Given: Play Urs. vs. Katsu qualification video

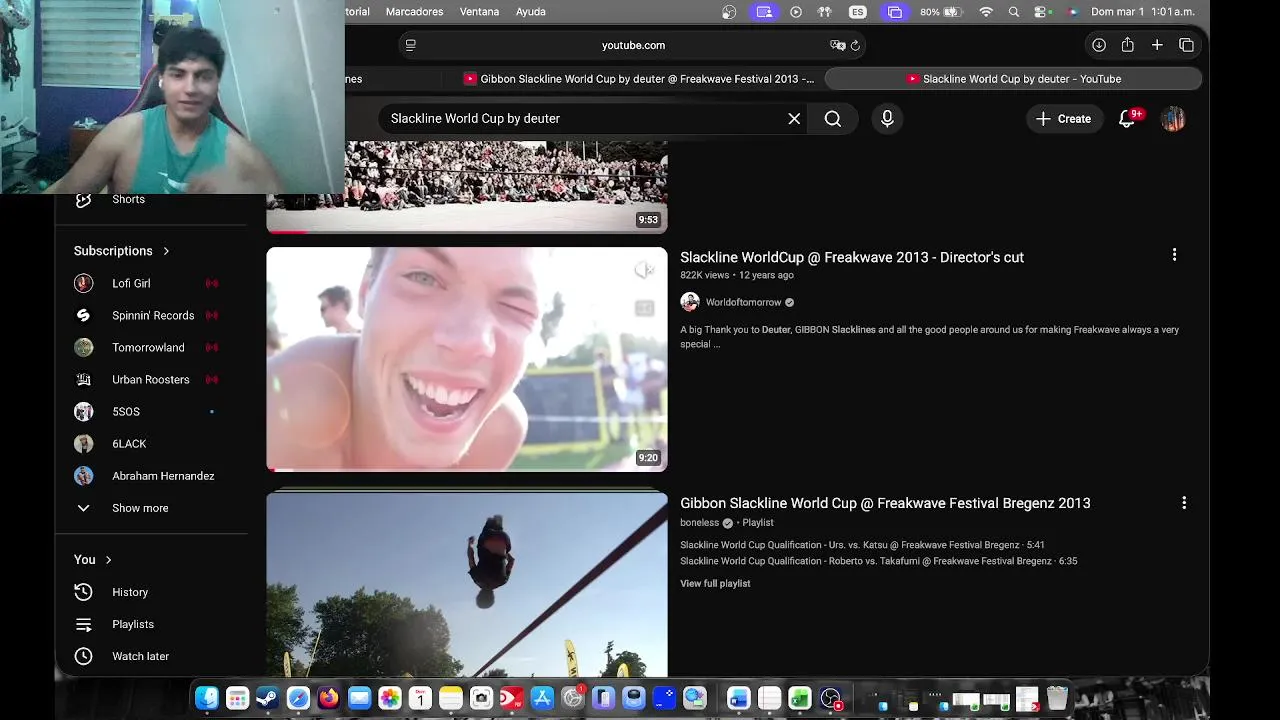Looking at the screenshot, I should 862,545.
